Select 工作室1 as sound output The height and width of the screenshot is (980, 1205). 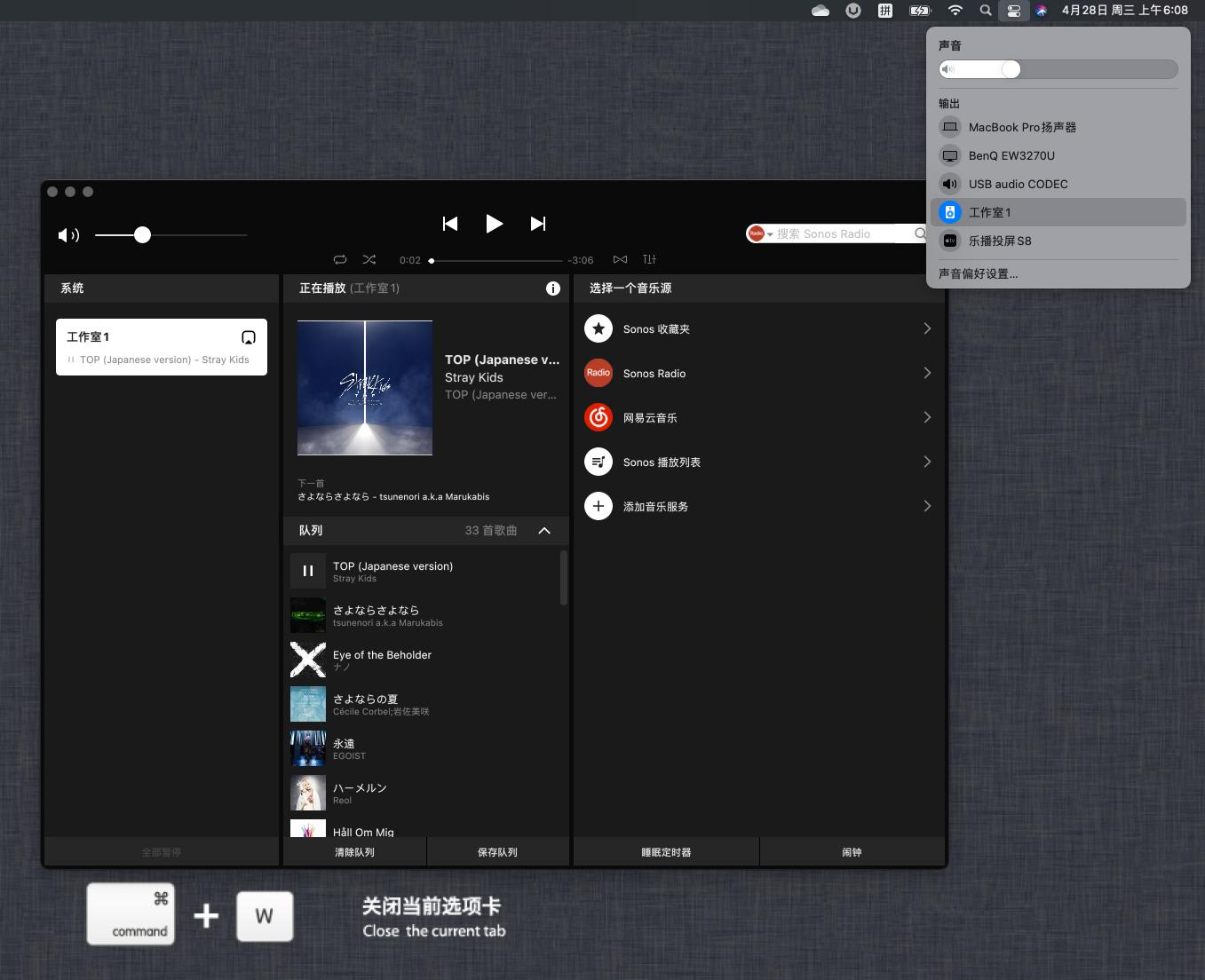(x=1058, y=212)
